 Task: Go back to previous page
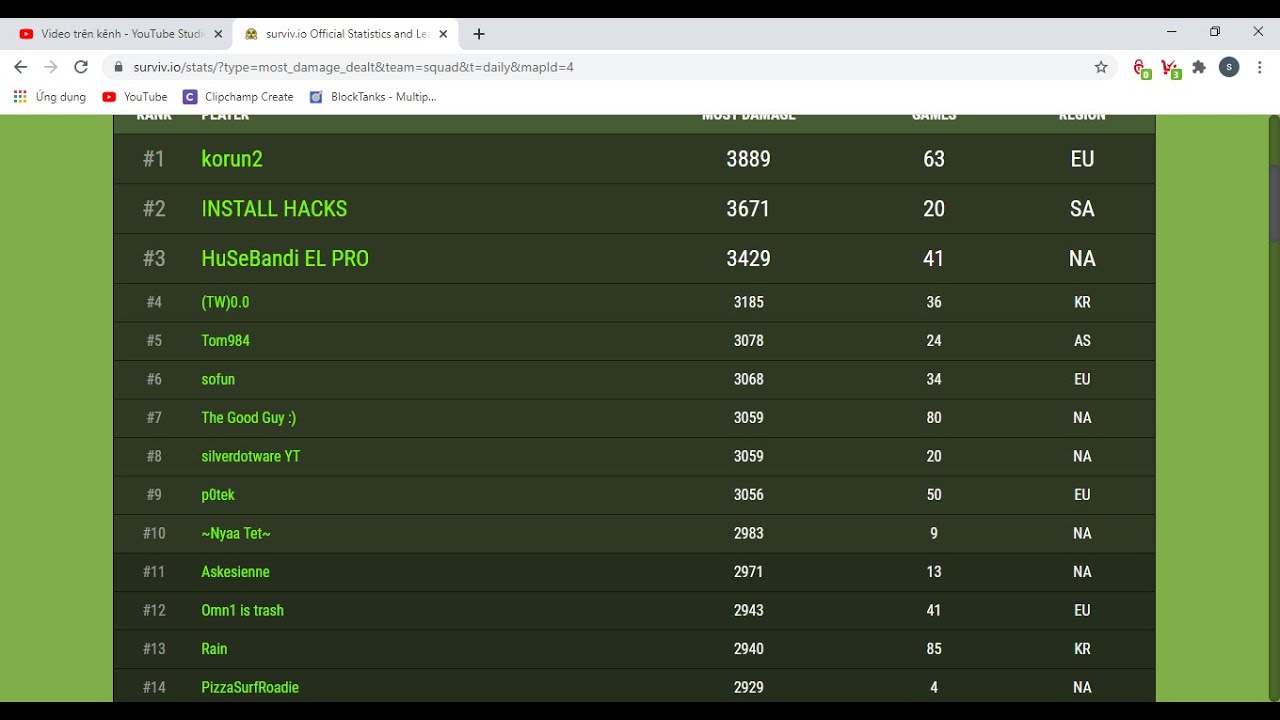click(x=20, y=67)
